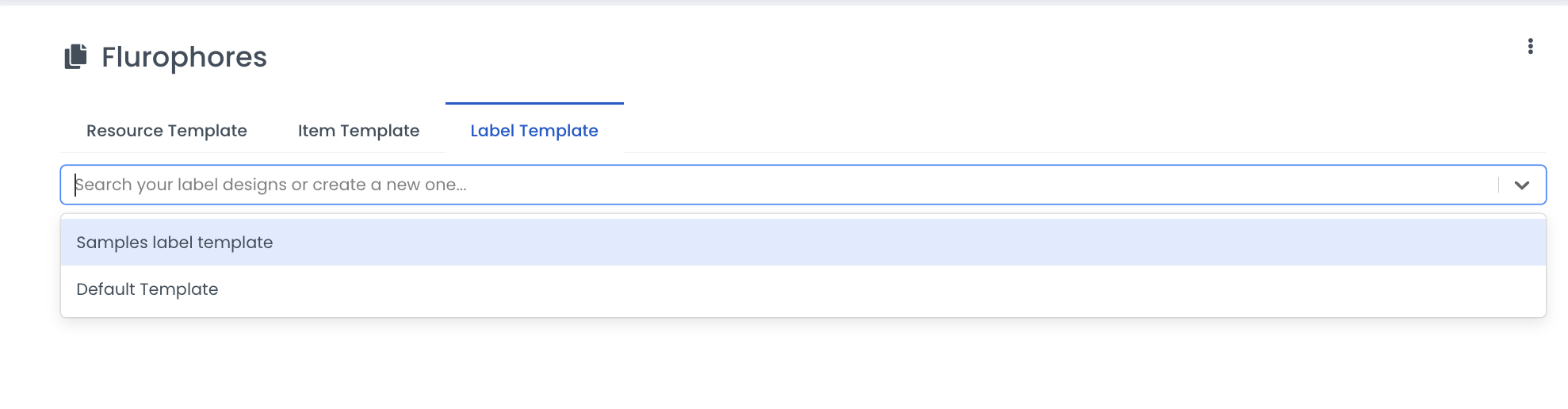Switch to the Resource Template tab
Screen dimensions: 1568x409
tap(166, 131)
